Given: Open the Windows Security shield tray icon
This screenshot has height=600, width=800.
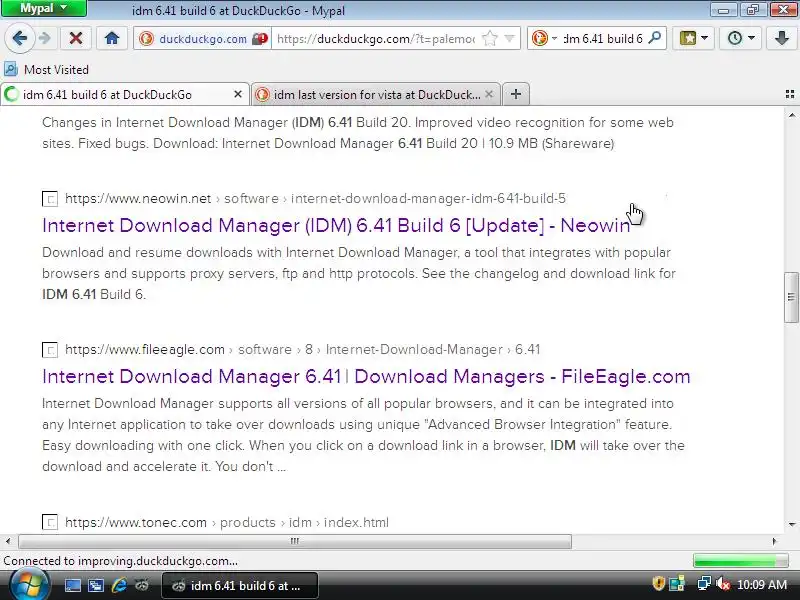Looking at the screenshot, I should [658, 584].
